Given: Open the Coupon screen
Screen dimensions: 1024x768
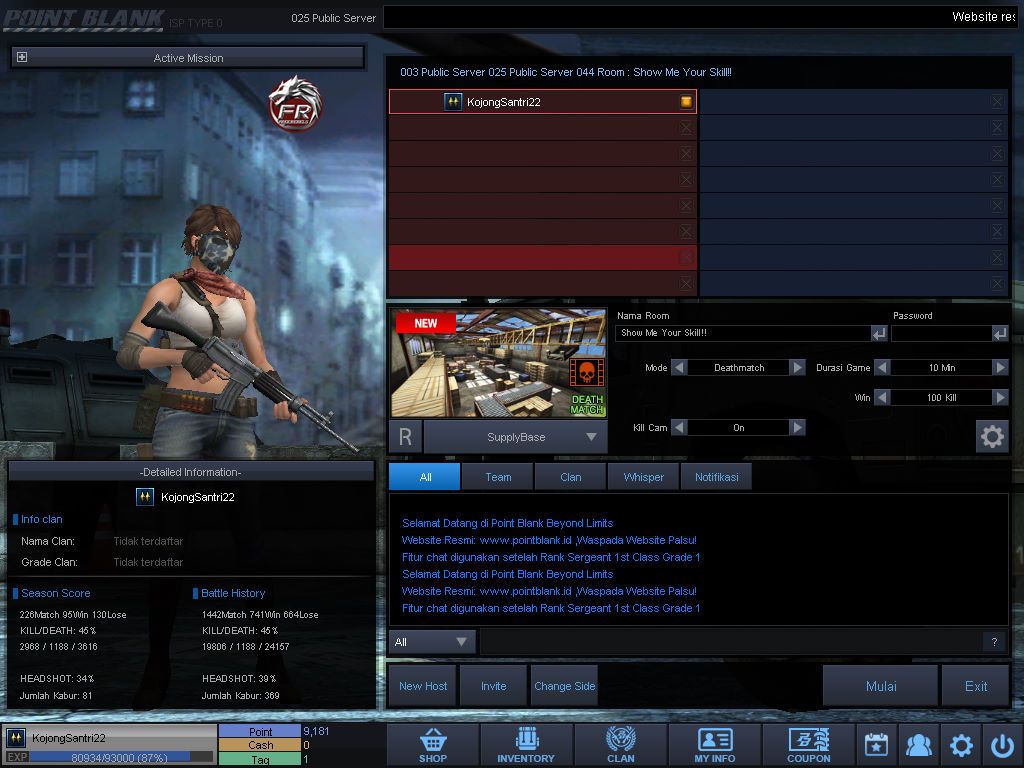Looking at the screenshot, I should point(808,745).
